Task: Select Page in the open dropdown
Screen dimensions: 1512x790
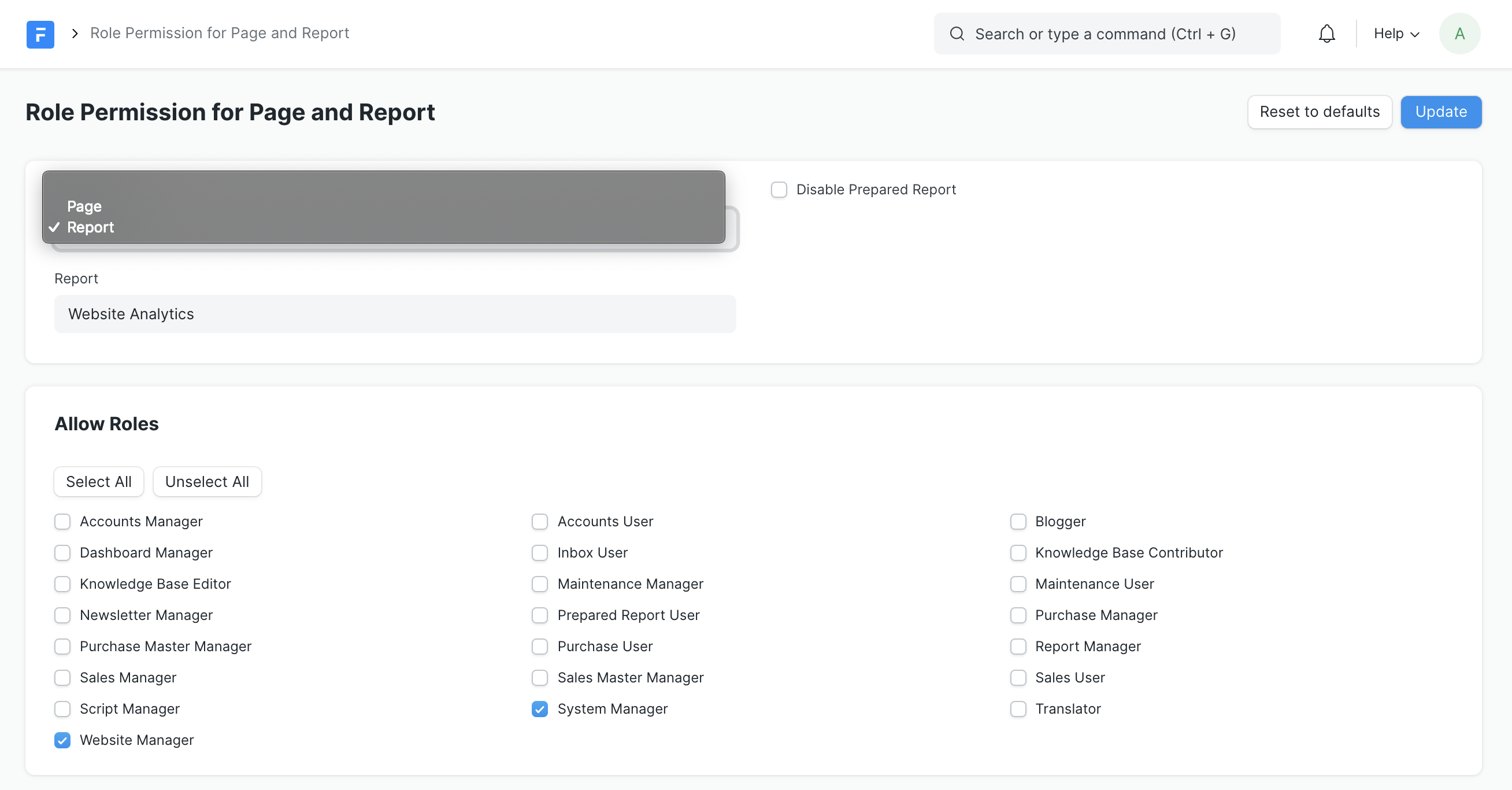Action: pyautogui.click(x=84, y=206)
